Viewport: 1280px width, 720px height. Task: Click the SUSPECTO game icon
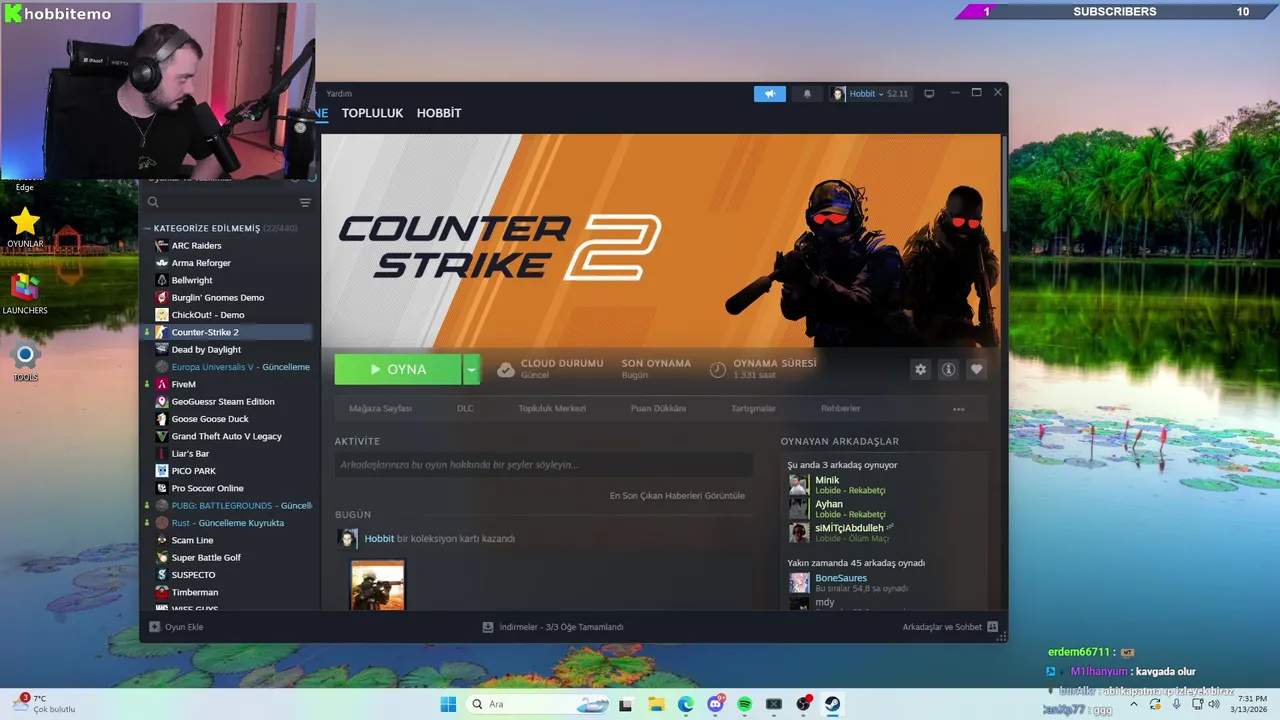click(x=162, y=575)
